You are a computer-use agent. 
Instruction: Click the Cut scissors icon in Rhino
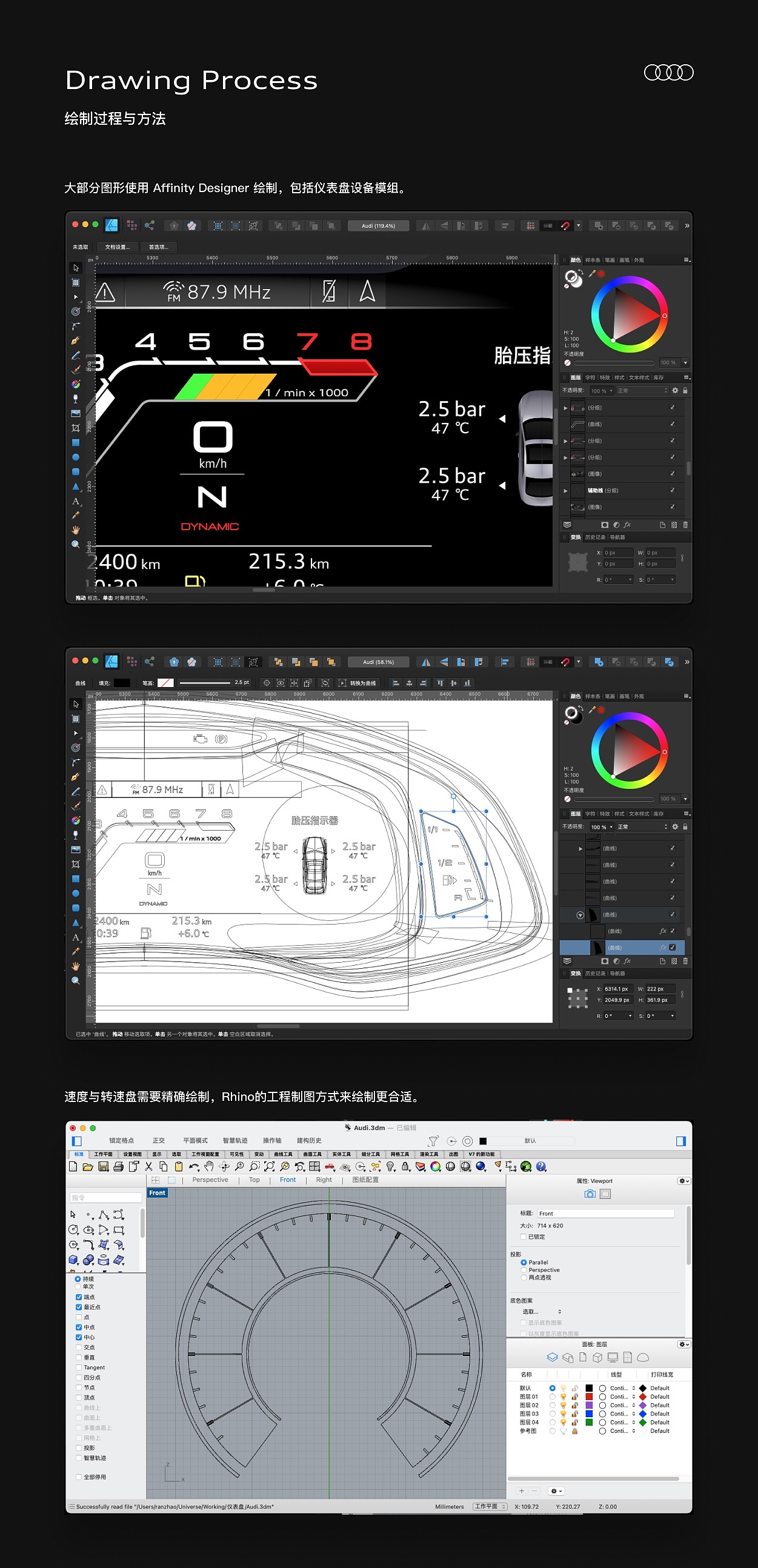[x=148, y=1166]
